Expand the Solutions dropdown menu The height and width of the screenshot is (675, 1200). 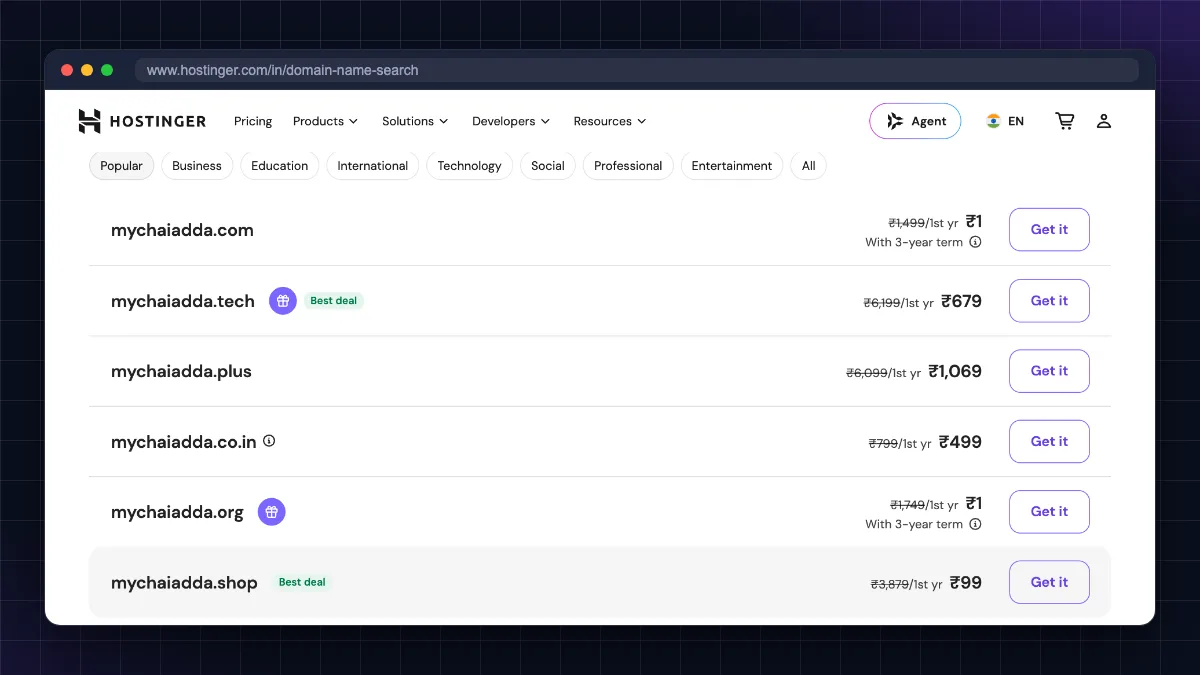click(415, 121)
